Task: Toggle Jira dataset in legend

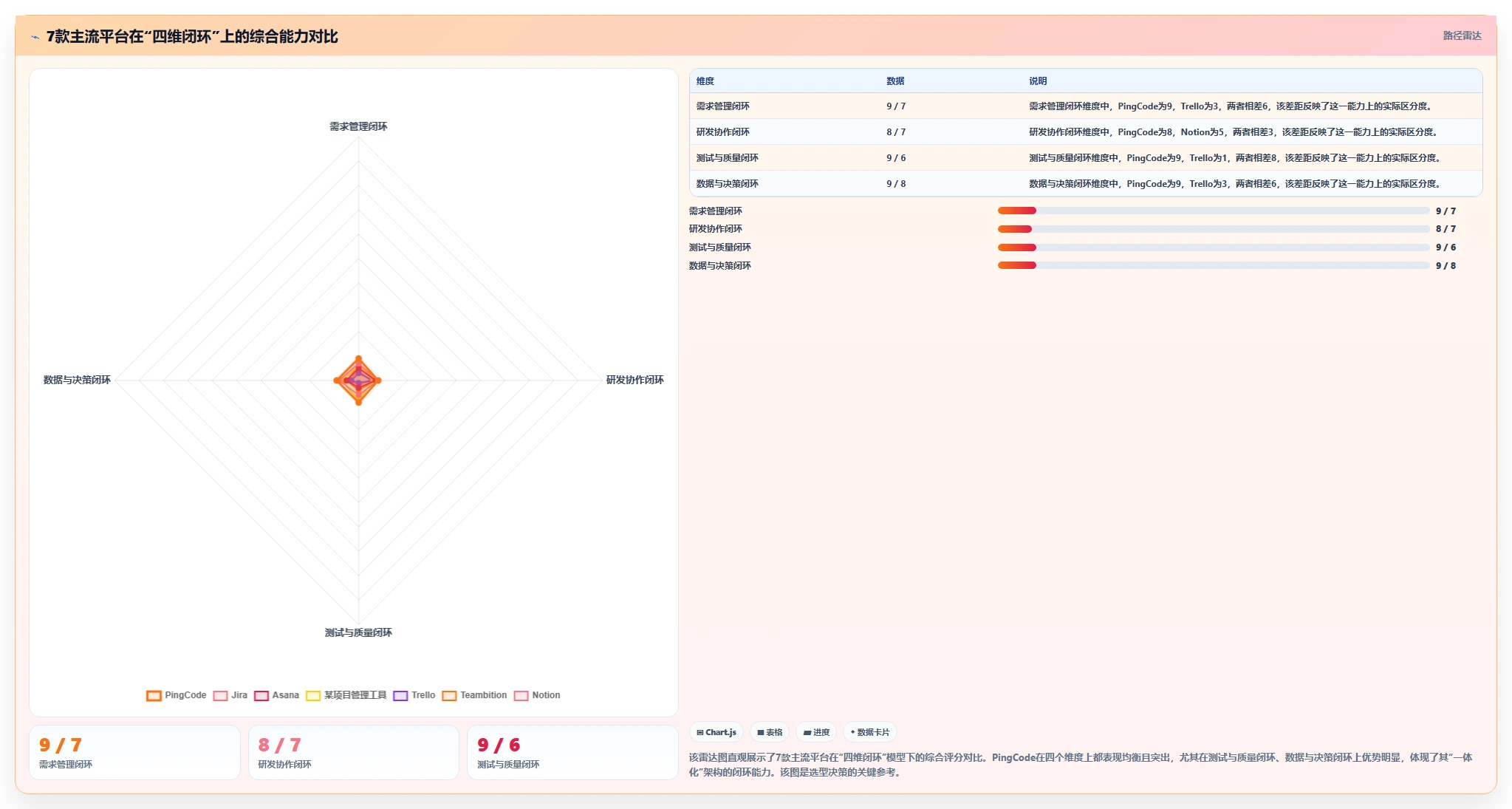Action: [x=230, y=695]
